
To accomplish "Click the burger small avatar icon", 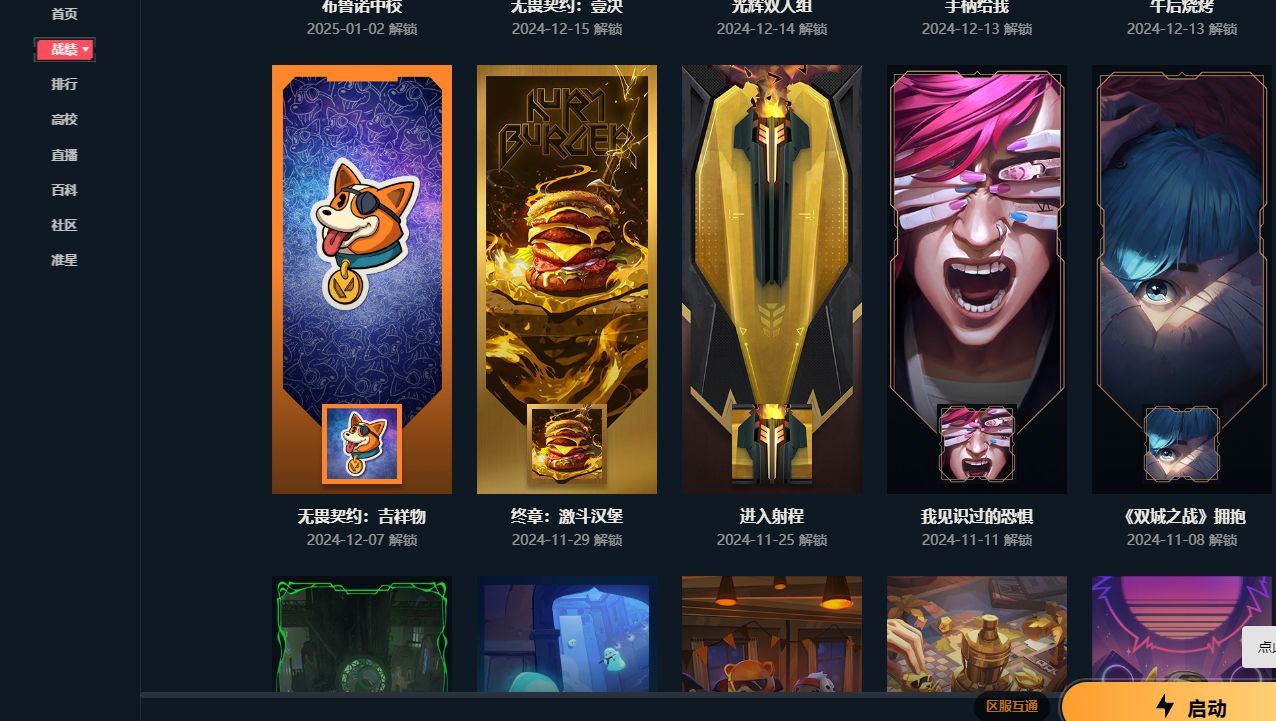I will [x=567, y=443].
